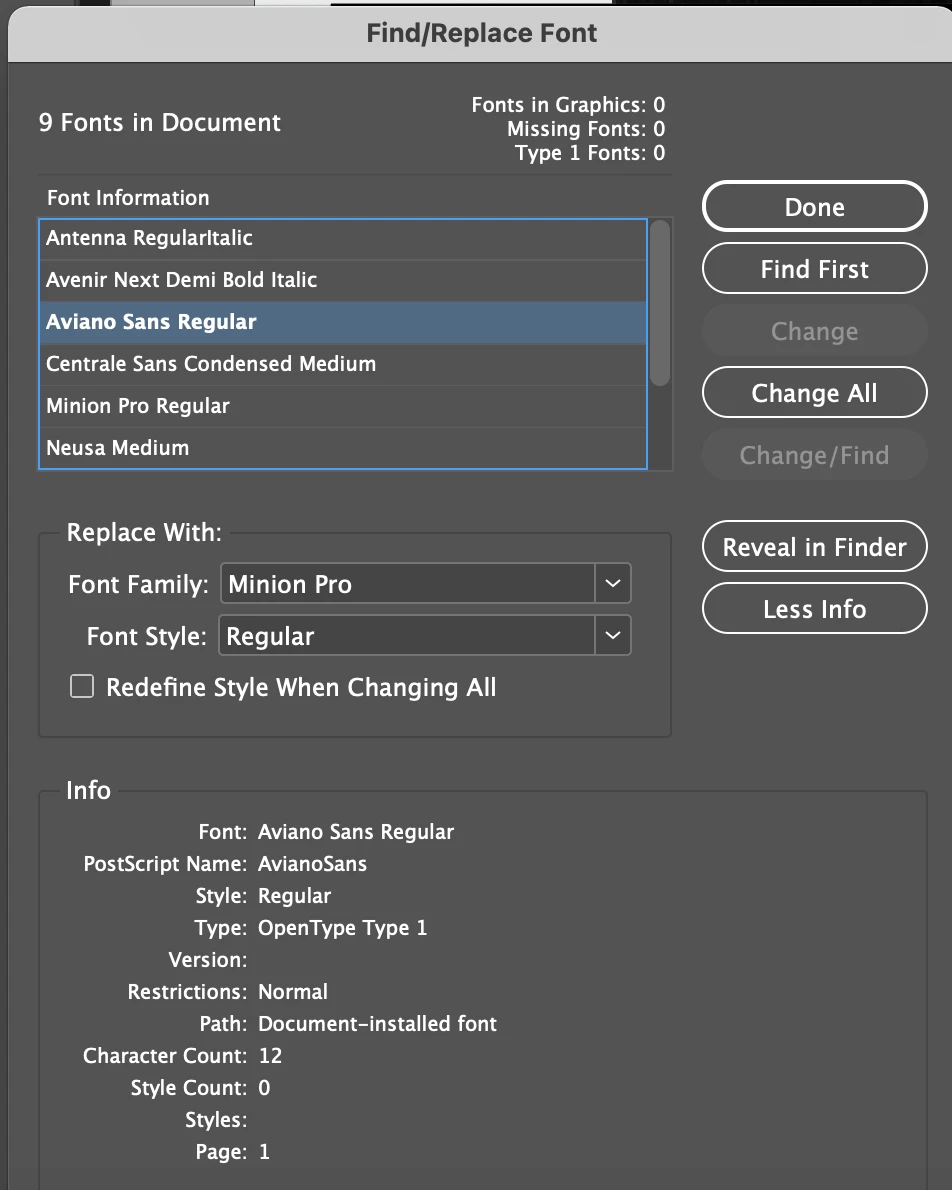952x1190 pixels.
Task: Click the Info Font value Aviano Sans Regular
Action: [356, 832]
